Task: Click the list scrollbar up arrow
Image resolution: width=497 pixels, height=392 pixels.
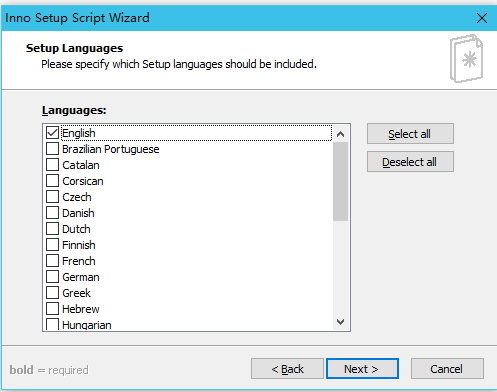Action: tap(340, 134)
